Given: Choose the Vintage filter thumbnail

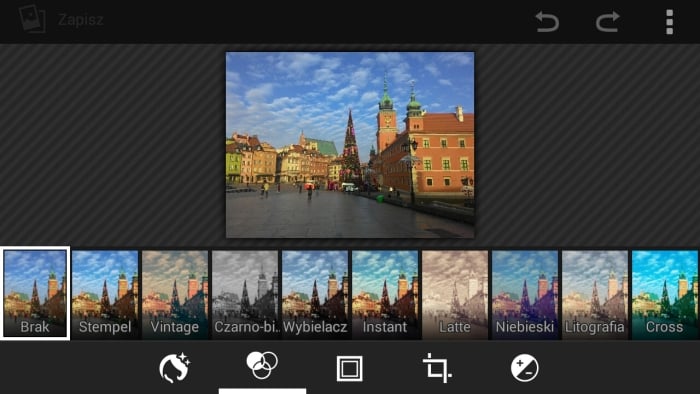Looking at the screenshot, I should (175, 294).
